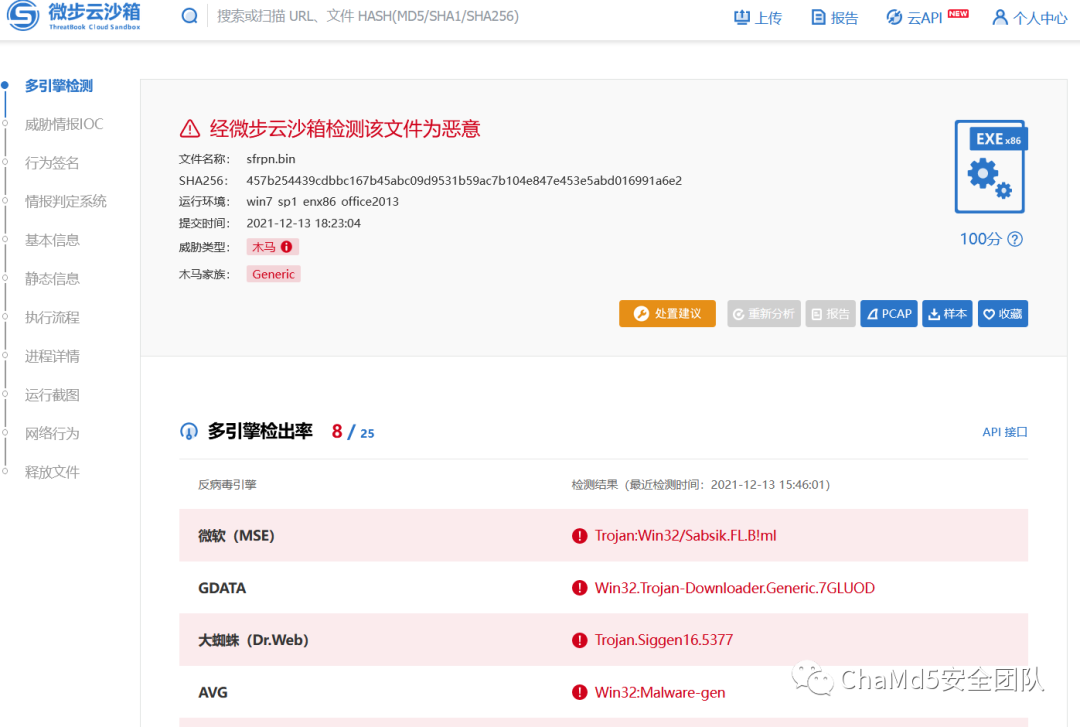Jump to 威胁情报IOC section
This screenshot has width=1080, height=727.
[64, 124]
